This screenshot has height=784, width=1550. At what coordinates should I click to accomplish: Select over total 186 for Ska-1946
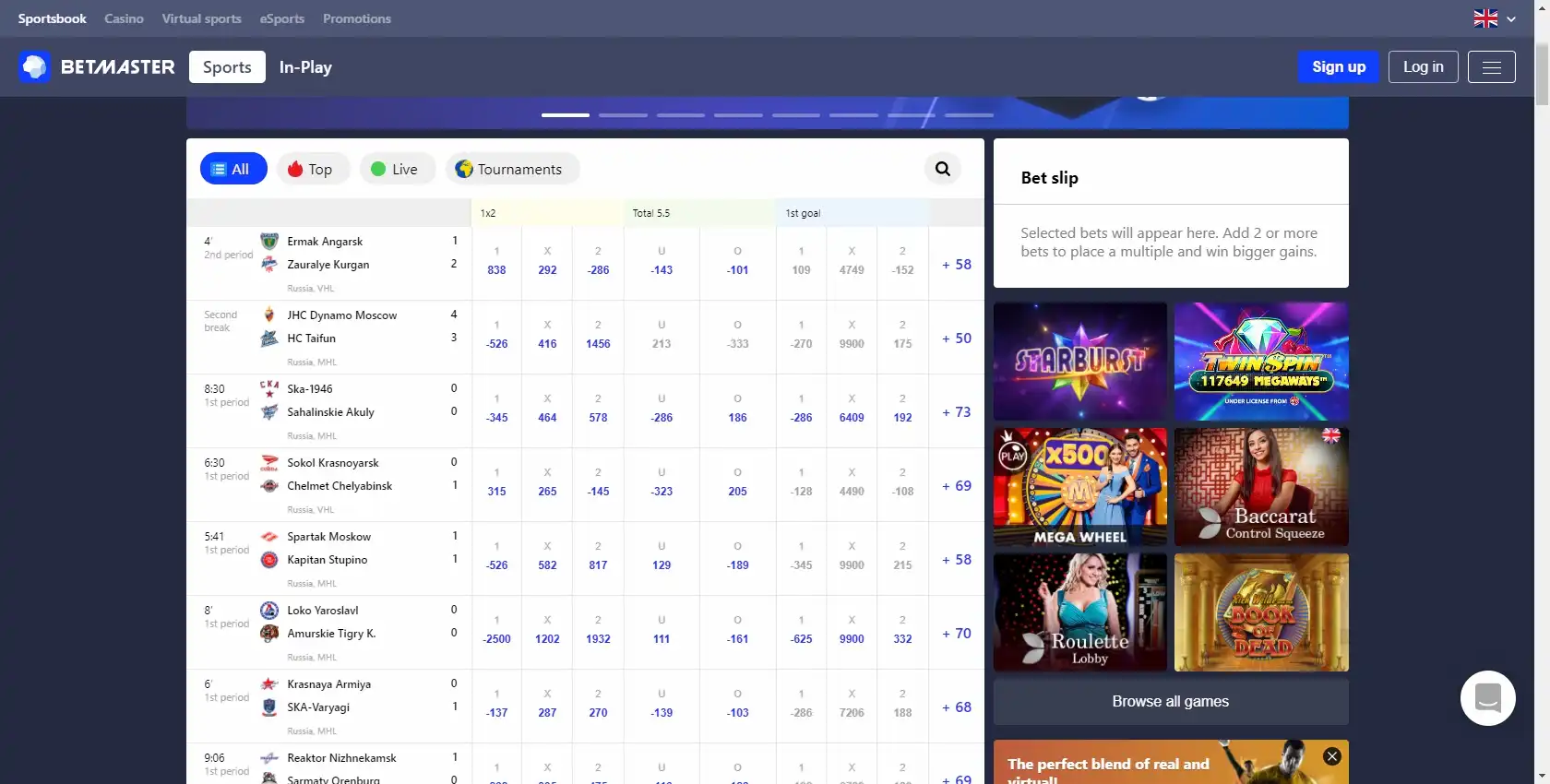[737, 411]
